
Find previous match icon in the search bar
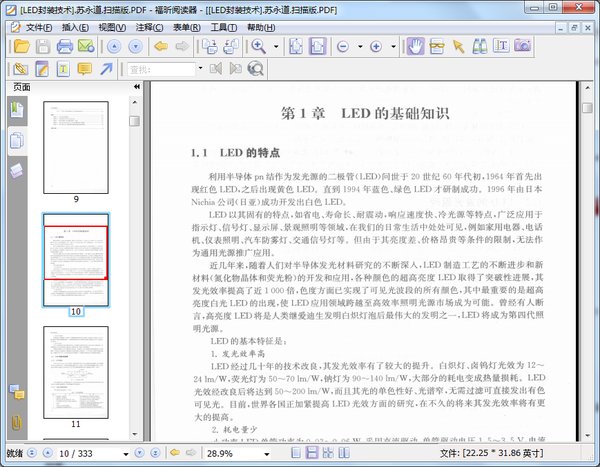[x=215, y=69]
